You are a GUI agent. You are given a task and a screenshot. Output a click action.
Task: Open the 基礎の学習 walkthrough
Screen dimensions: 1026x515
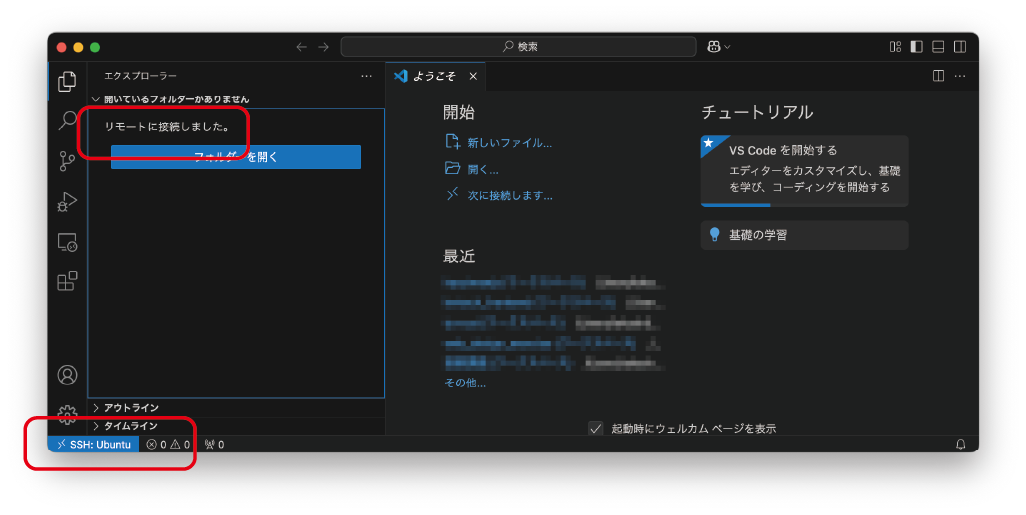tap(804, 235)
